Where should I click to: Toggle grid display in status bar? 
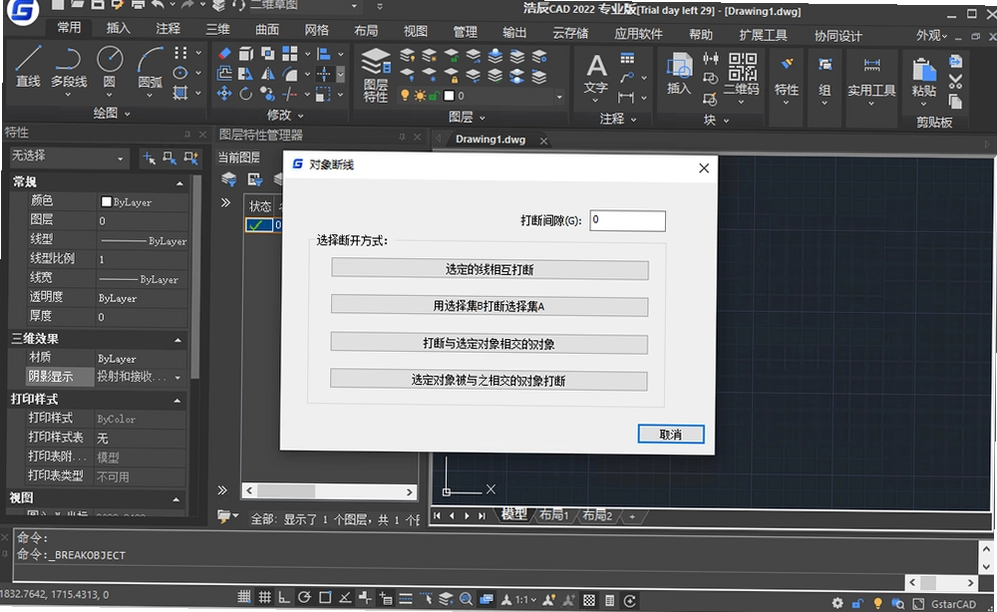click(x=265, y=597)
